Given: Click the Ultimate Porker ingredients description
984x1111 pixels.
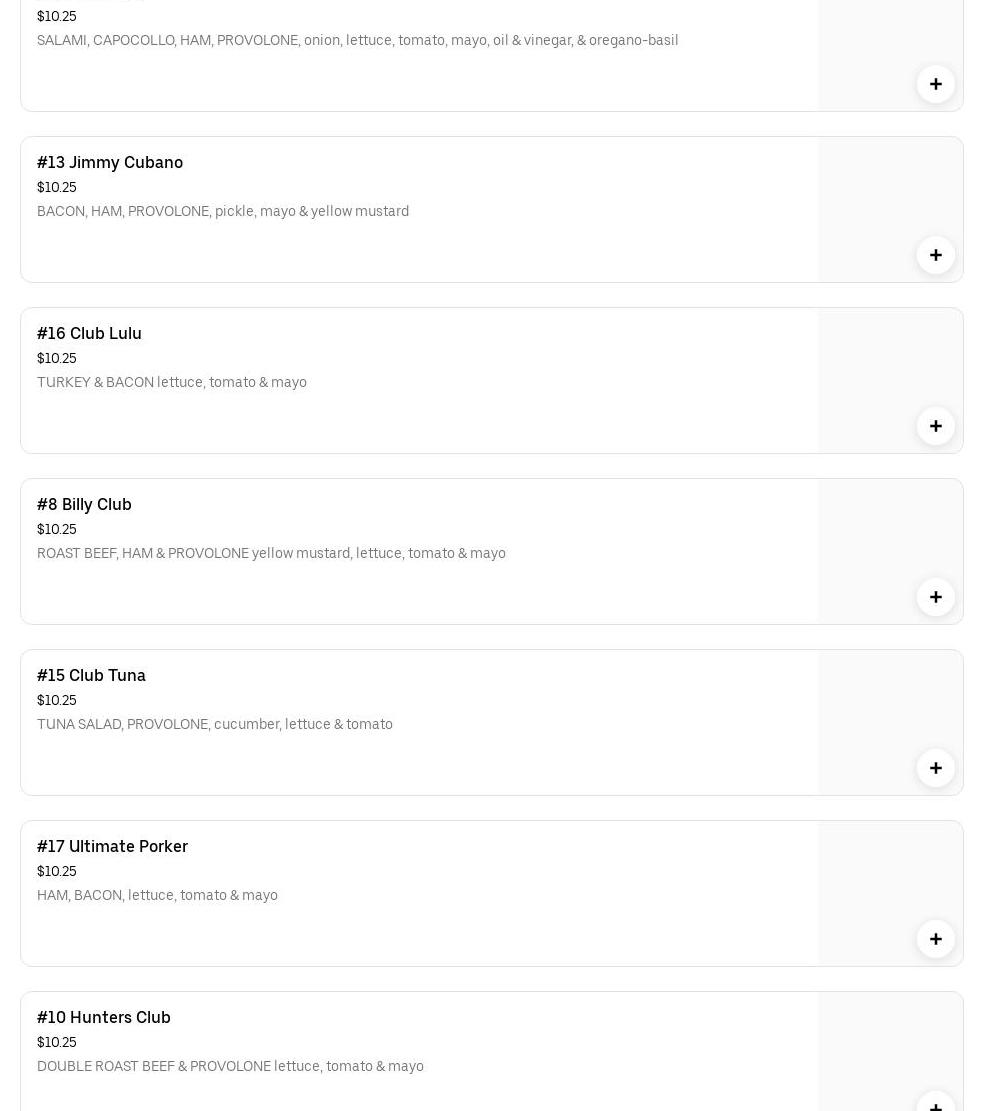Looking at the screenshot, I should [x=157, y=895].
